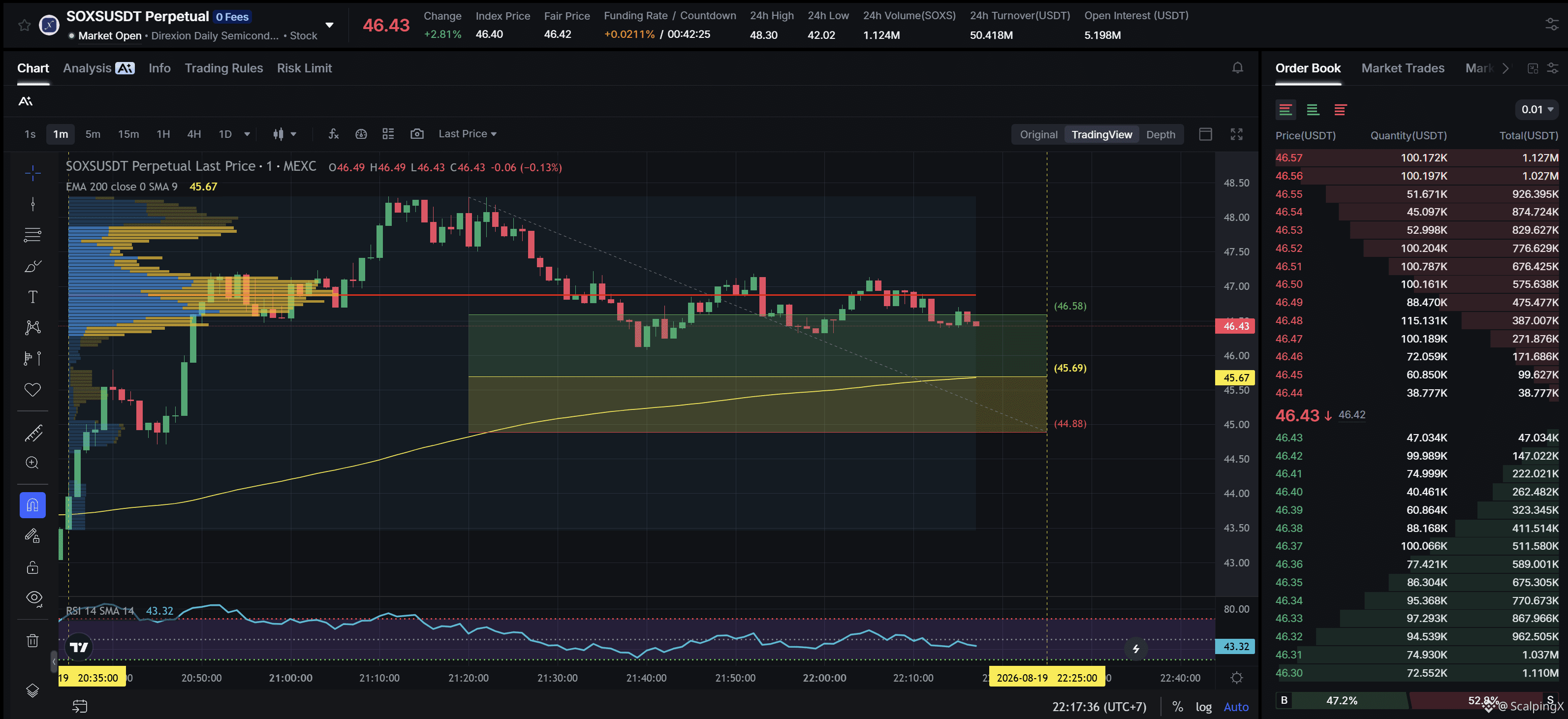Toggle Auto scale on price axis
Image resolution: width=1568 pixels, height=719 pixels.
(x=1236, y=706)
